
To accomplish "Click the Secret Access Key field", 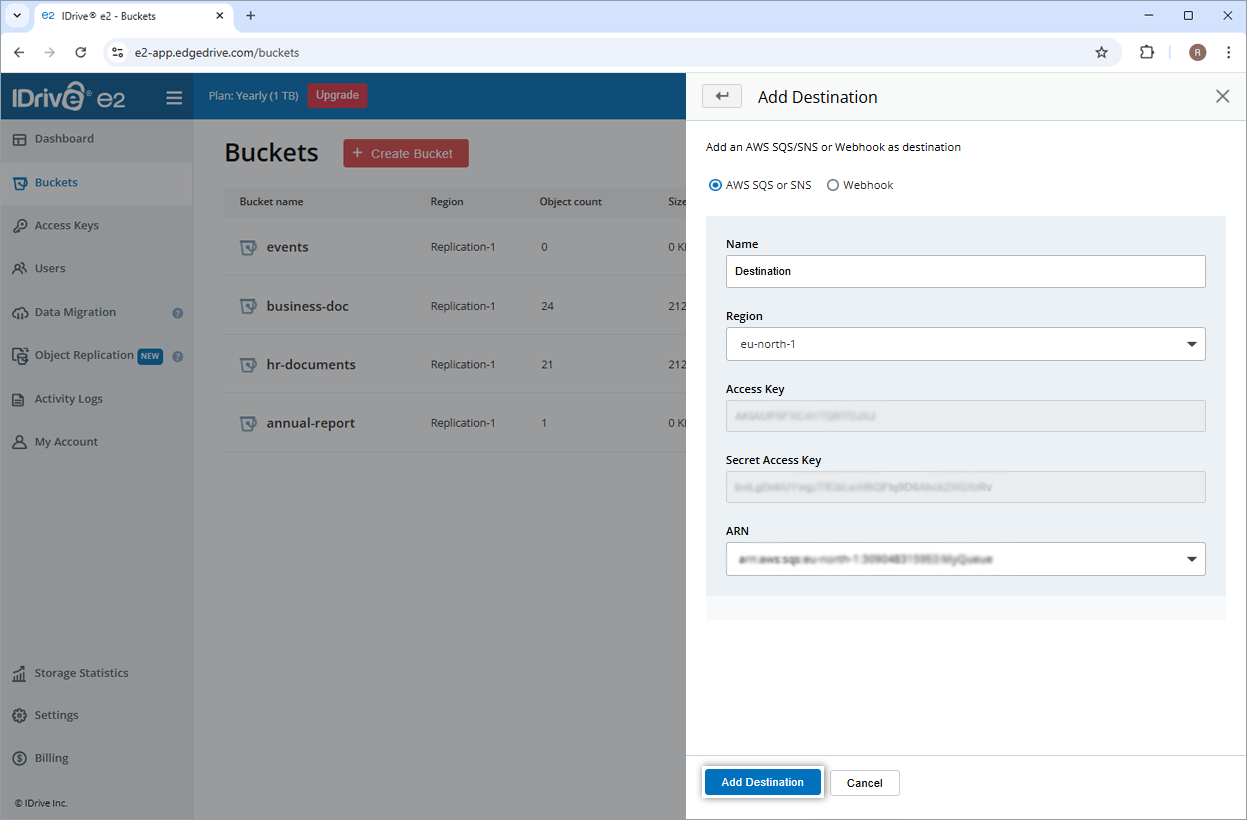I will 965,487.
